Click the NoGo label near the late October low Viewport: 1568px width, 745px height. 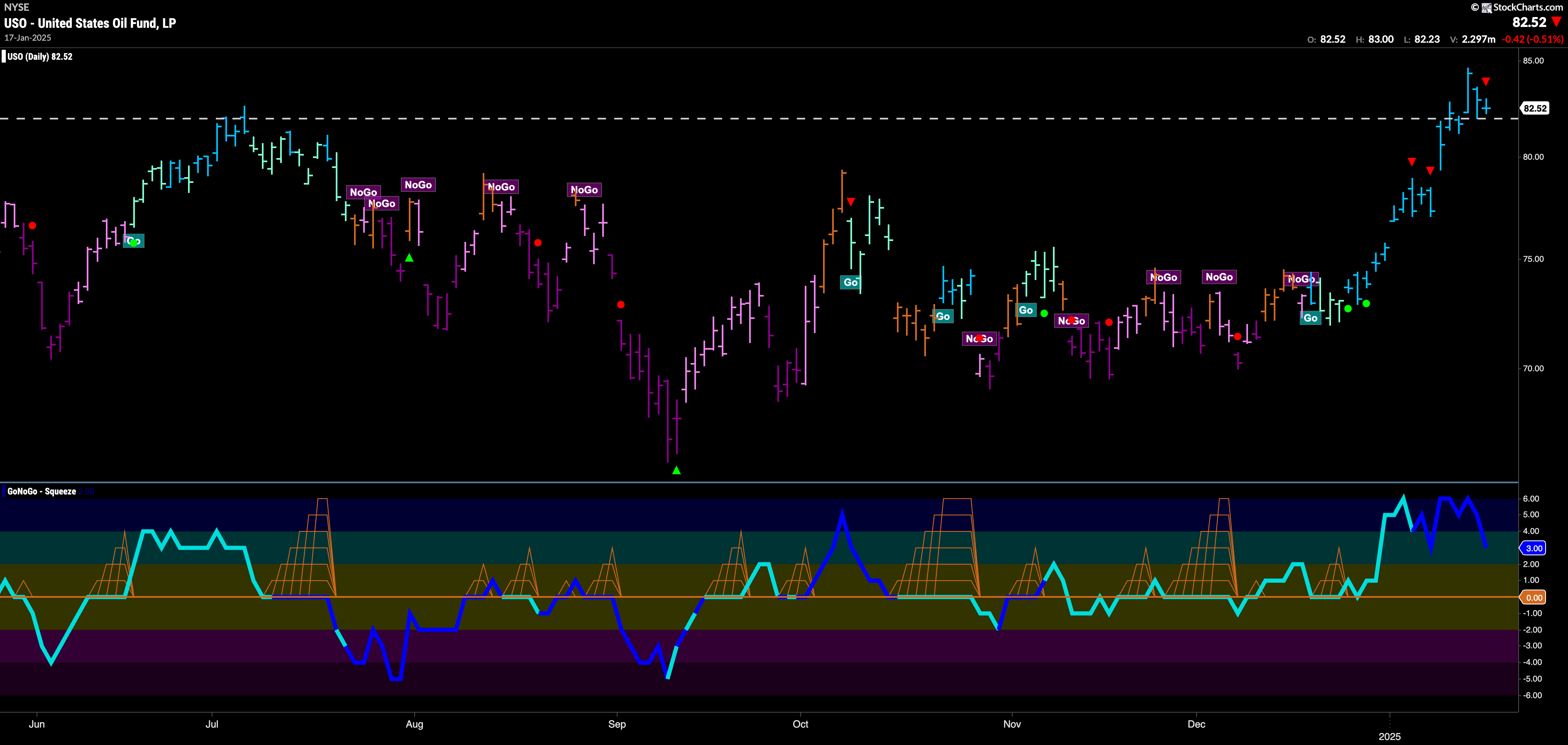tap(979, 339)
